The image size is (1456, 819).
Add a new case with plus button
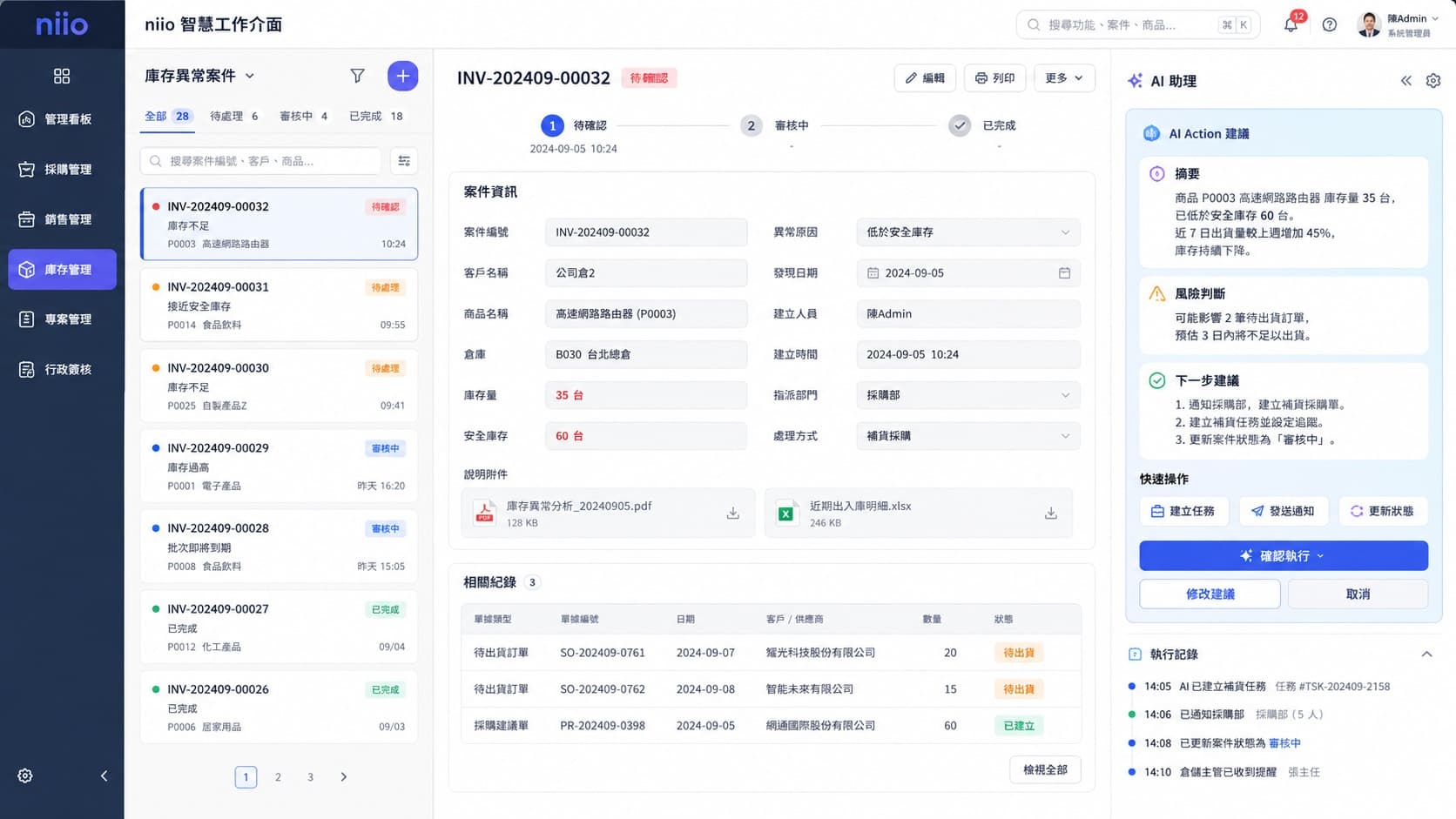402,76
